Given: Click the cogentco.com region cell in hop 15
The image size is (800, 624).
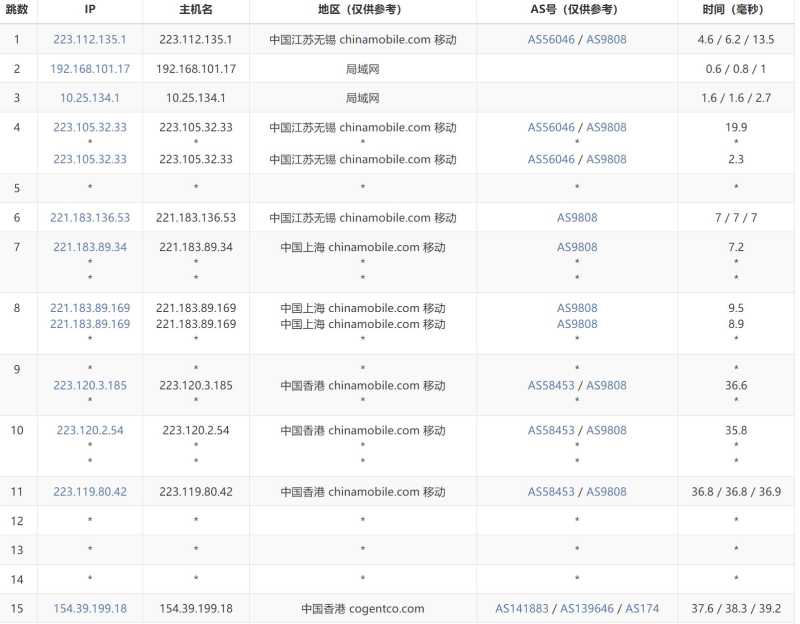Looking at the screenshot, I should pos(362,609).
